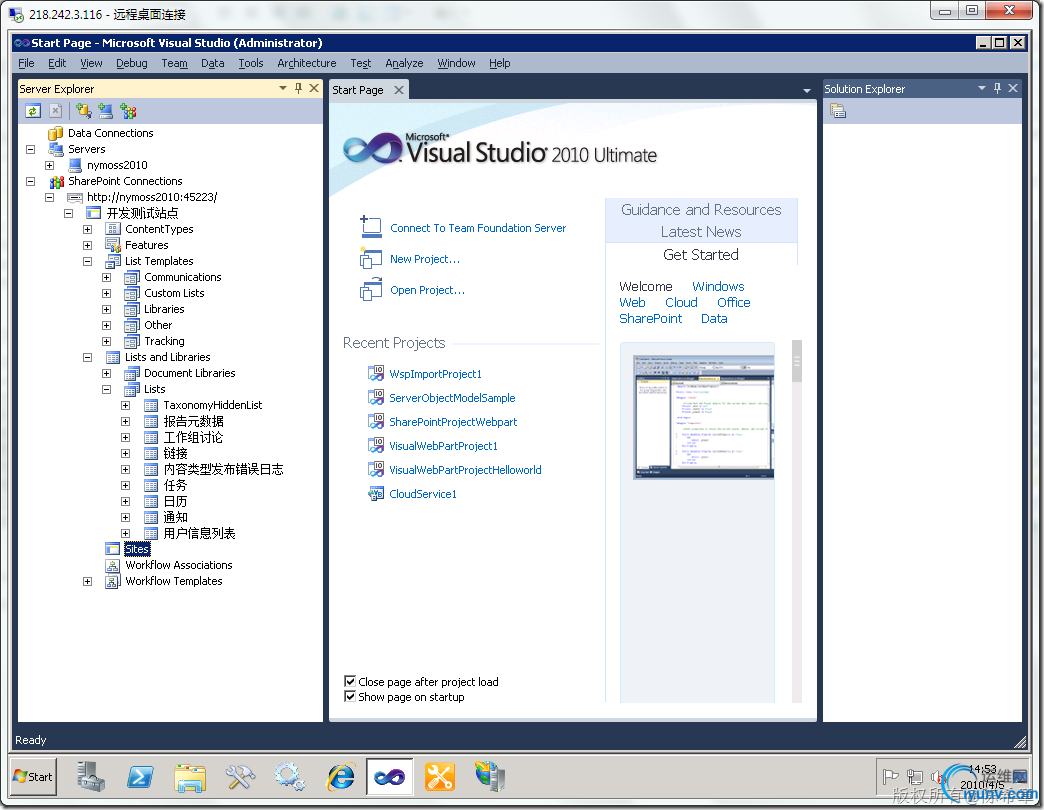This screenshot has height=810, width=1044.
Task: Expand the Workflow Templates node
Action: coord(87,581)
